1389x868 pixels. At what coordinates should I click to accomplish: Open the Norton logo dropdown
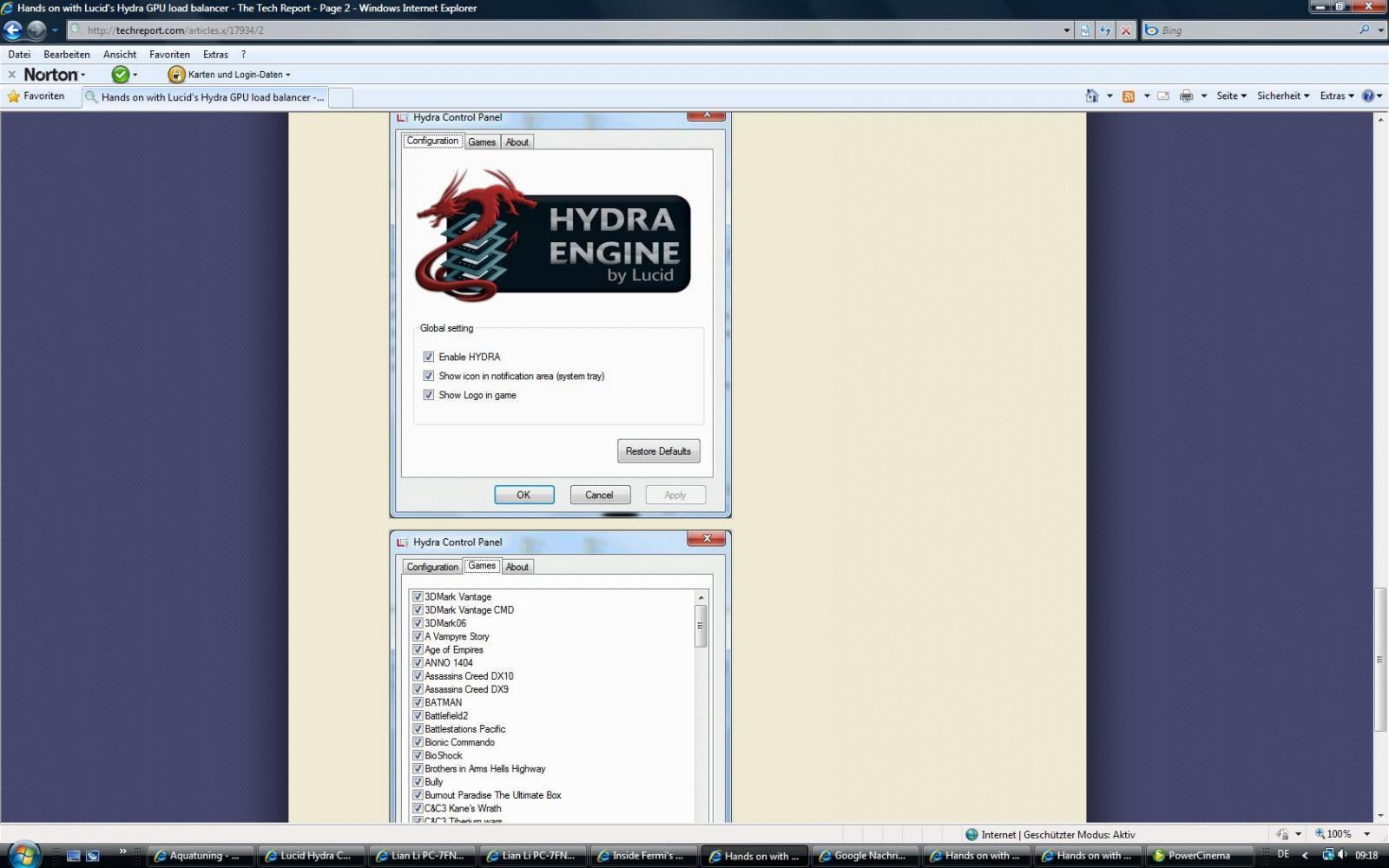pos(55,75)
